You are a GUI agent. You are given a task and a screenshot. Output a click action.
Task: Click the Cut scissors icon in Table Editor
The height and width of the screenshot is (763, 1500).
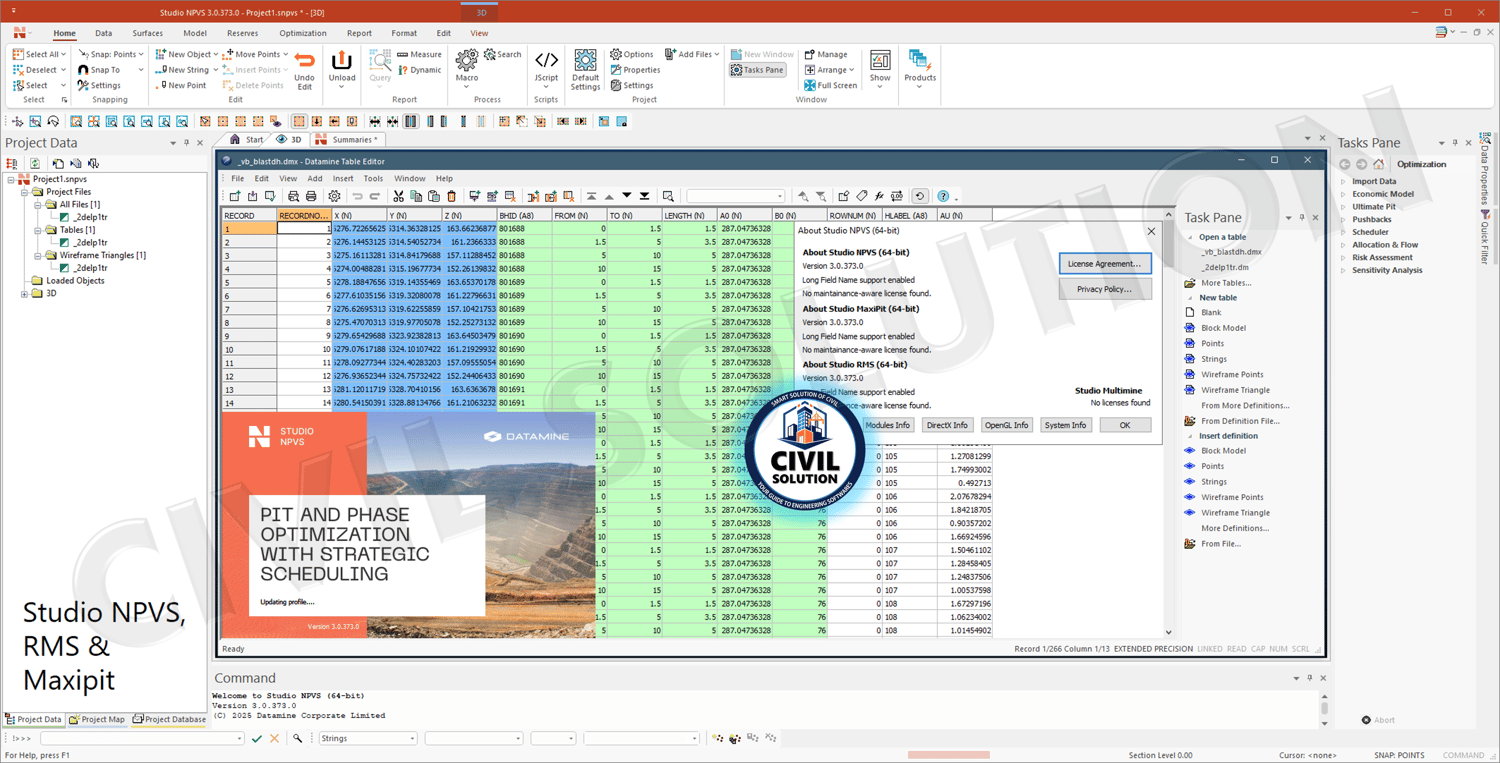point(398,196)
